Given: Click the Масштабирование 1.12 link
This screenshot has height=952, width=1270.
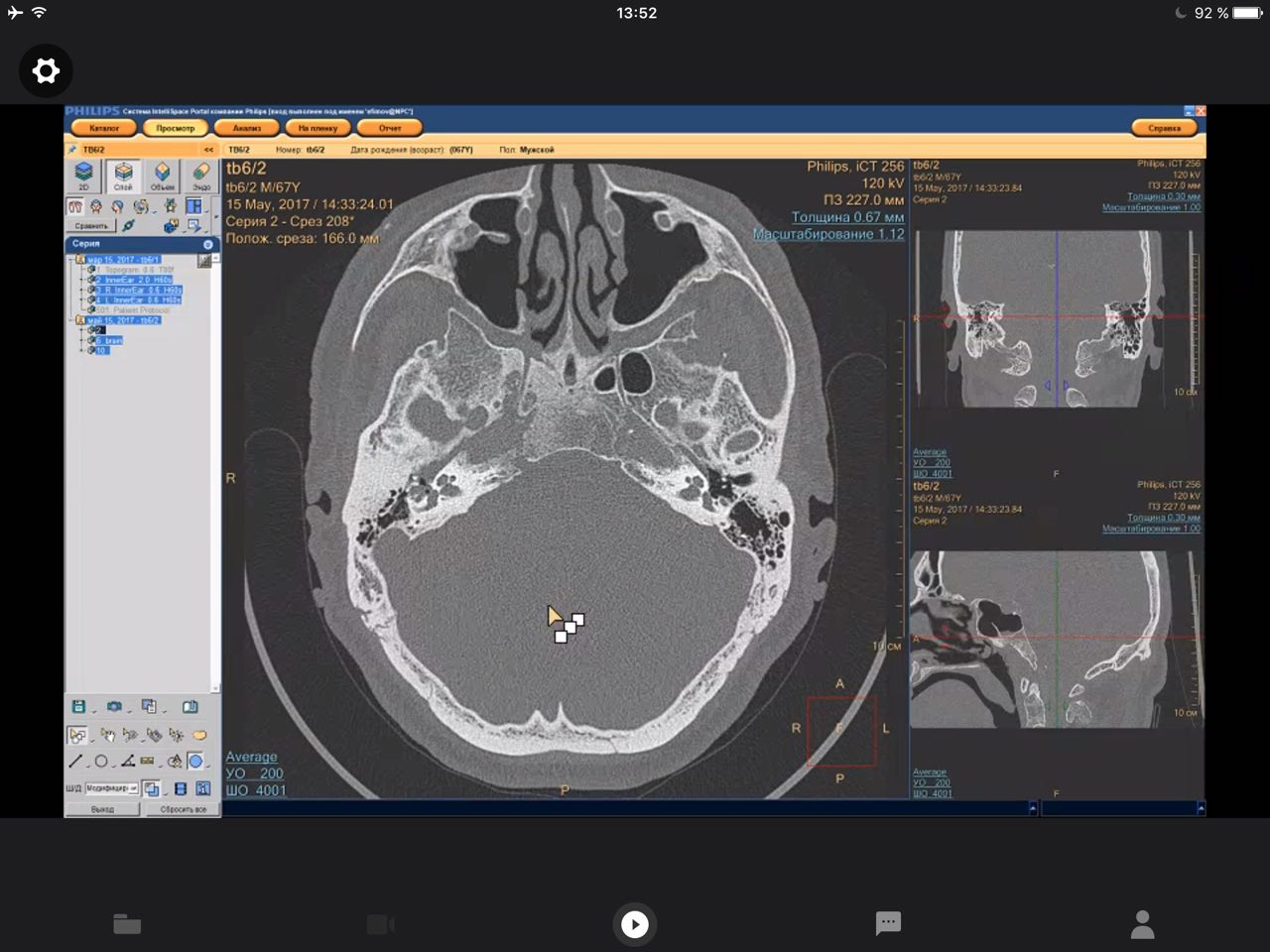Looking at the screenshot, I should [828, 234].
